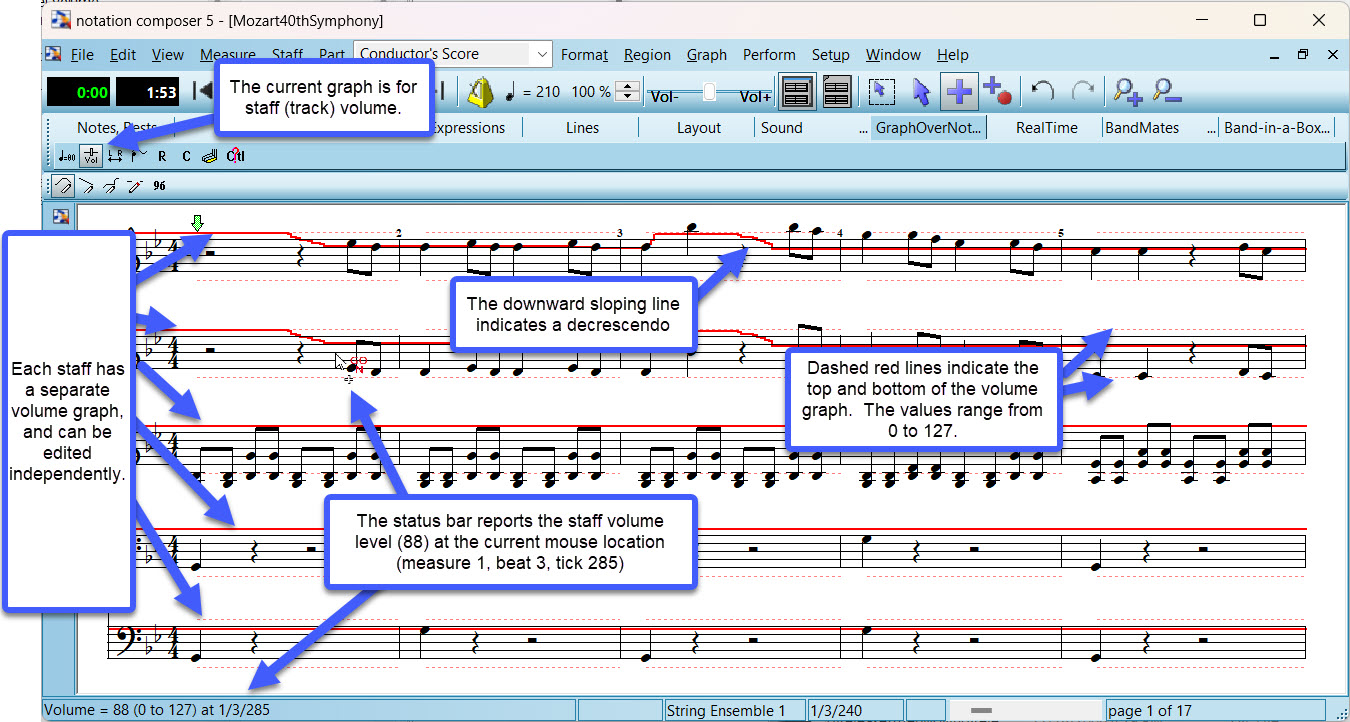1350x722 pixels.
Task: Toggle Window view layout button
Action: pyautogui.click(x=797, y=92)
